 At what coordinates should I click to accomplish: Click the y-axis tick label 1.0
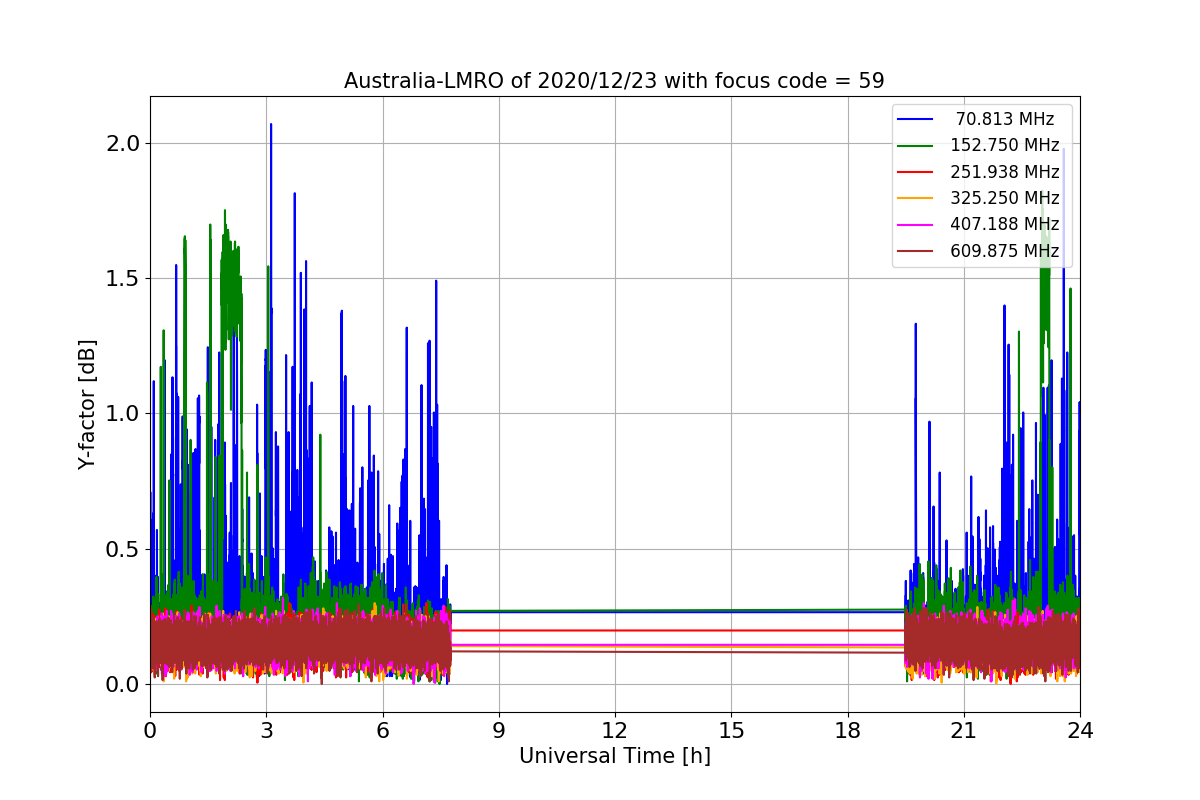124,414
